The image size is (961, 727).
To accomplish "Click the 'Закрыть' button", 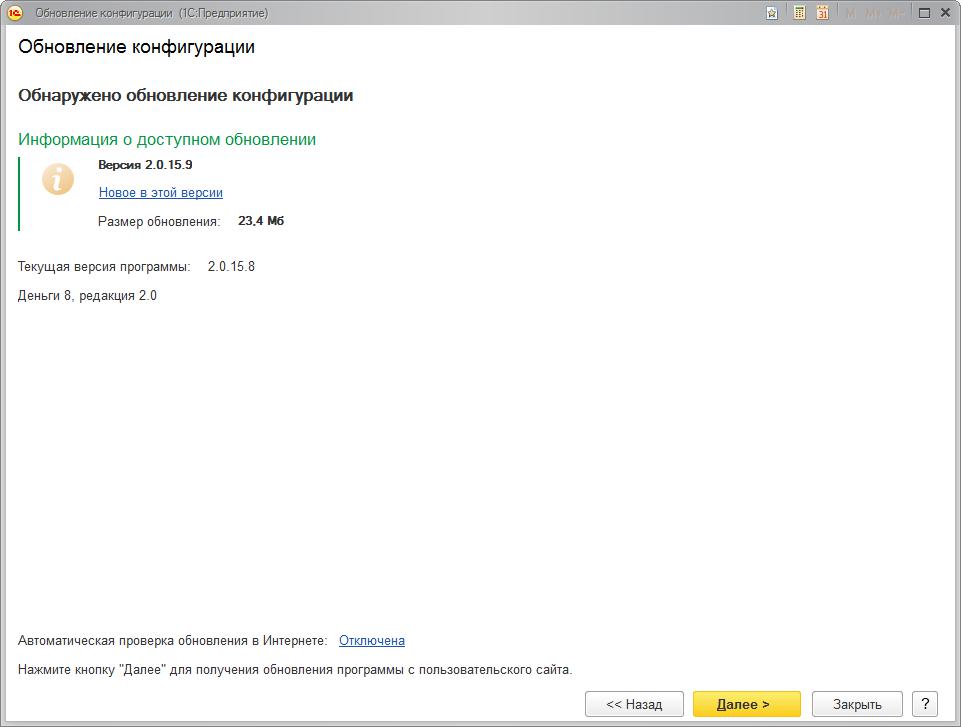I will point(857,704).
